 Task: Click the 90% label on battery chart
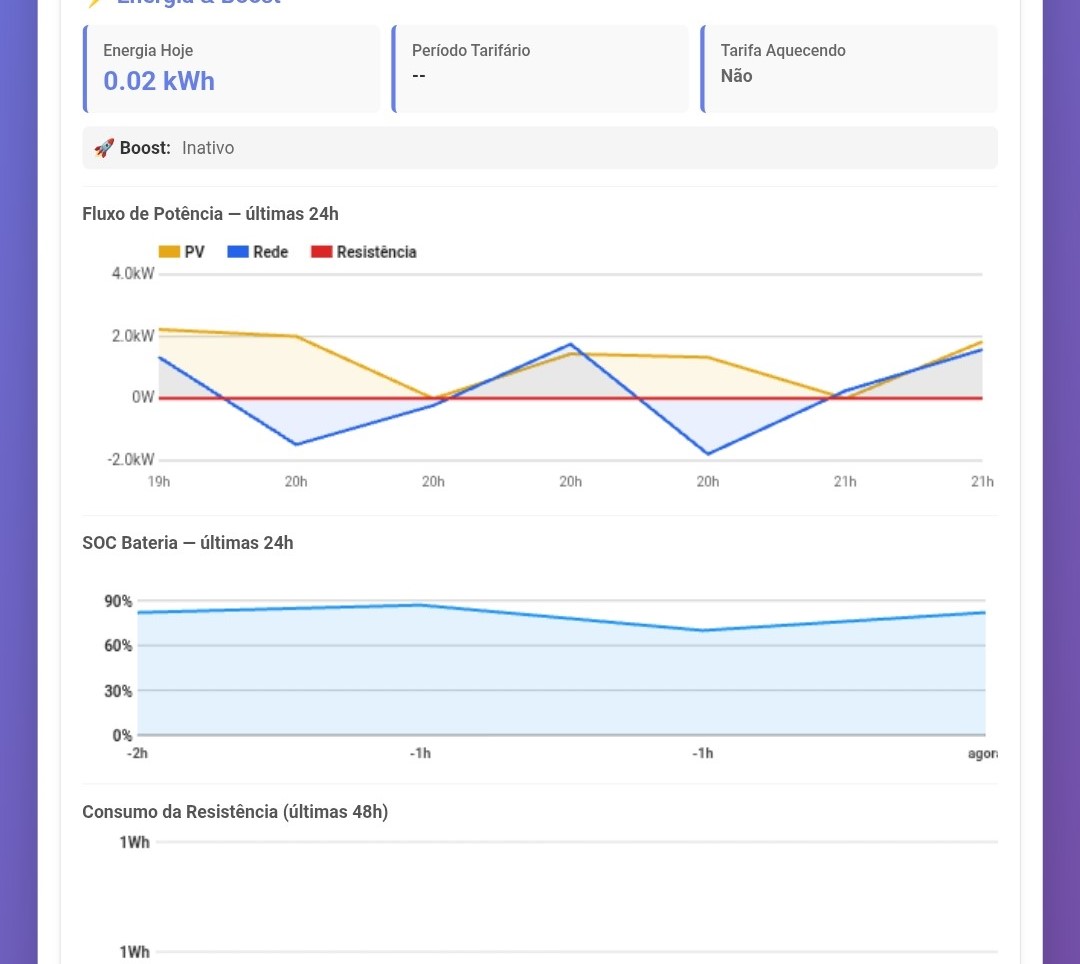pyautogui.click(x=118, y=601)
